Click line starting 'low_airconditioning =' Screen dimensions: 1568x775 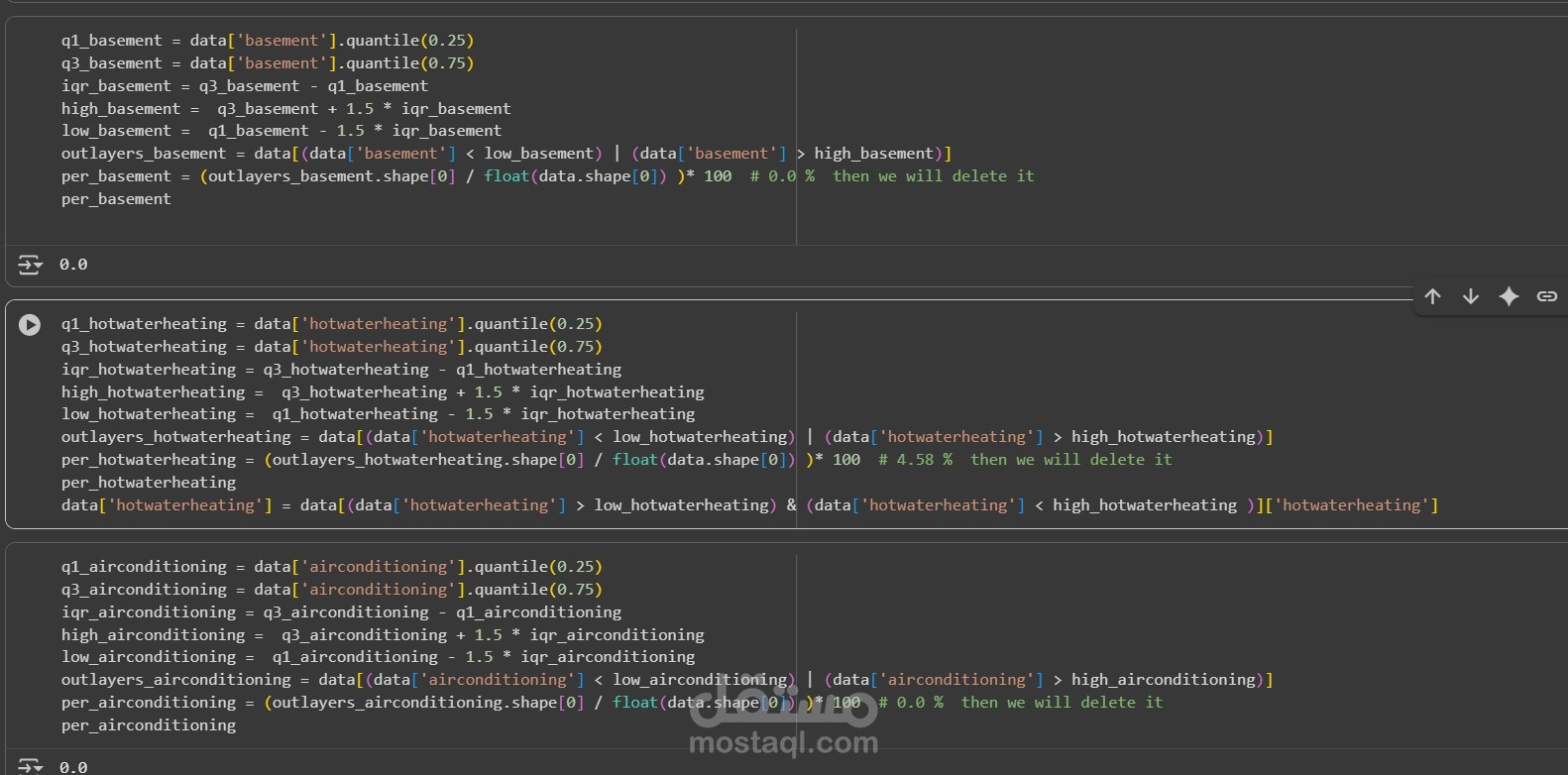379,657
